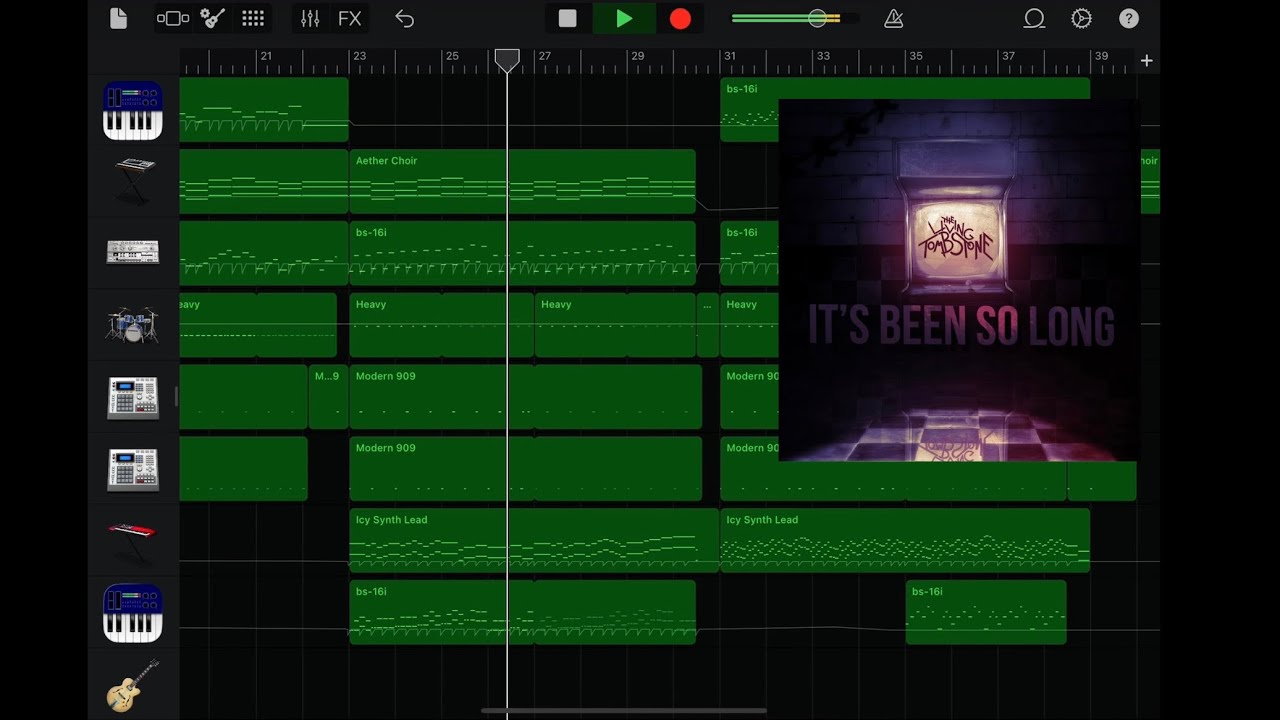
Task: Open song settings gear
Action: coord(1081,18)
